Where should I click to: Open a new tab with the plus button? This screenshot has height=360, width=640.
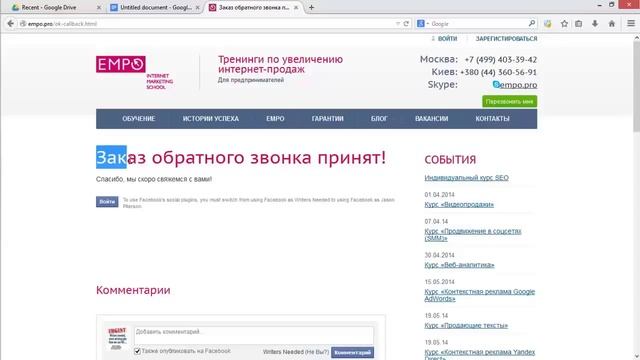click(311, 7)
